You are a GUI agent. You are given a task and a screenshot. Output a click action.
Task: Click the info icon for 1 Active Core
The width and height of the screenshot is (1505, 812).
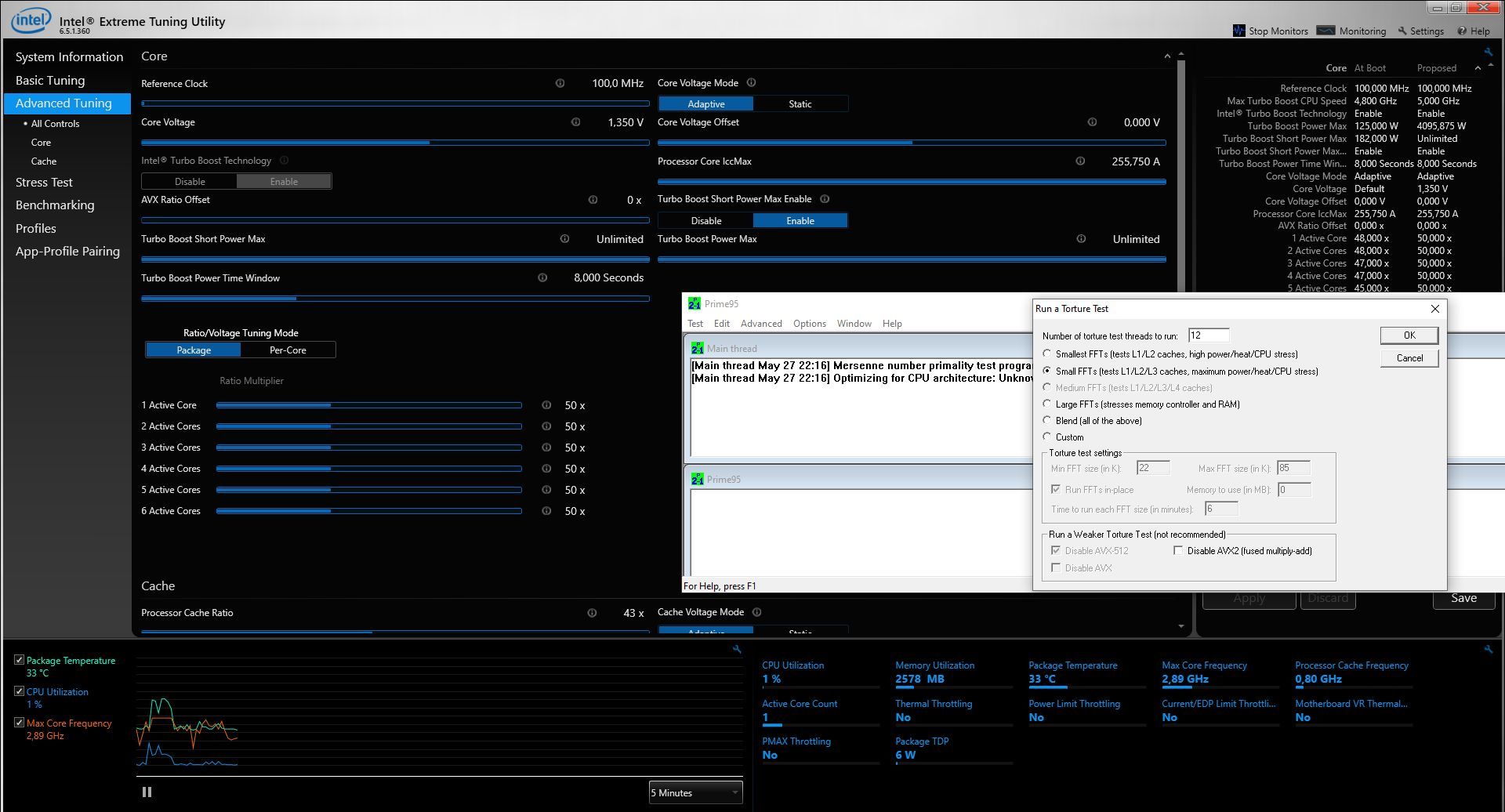coord(546,405)
